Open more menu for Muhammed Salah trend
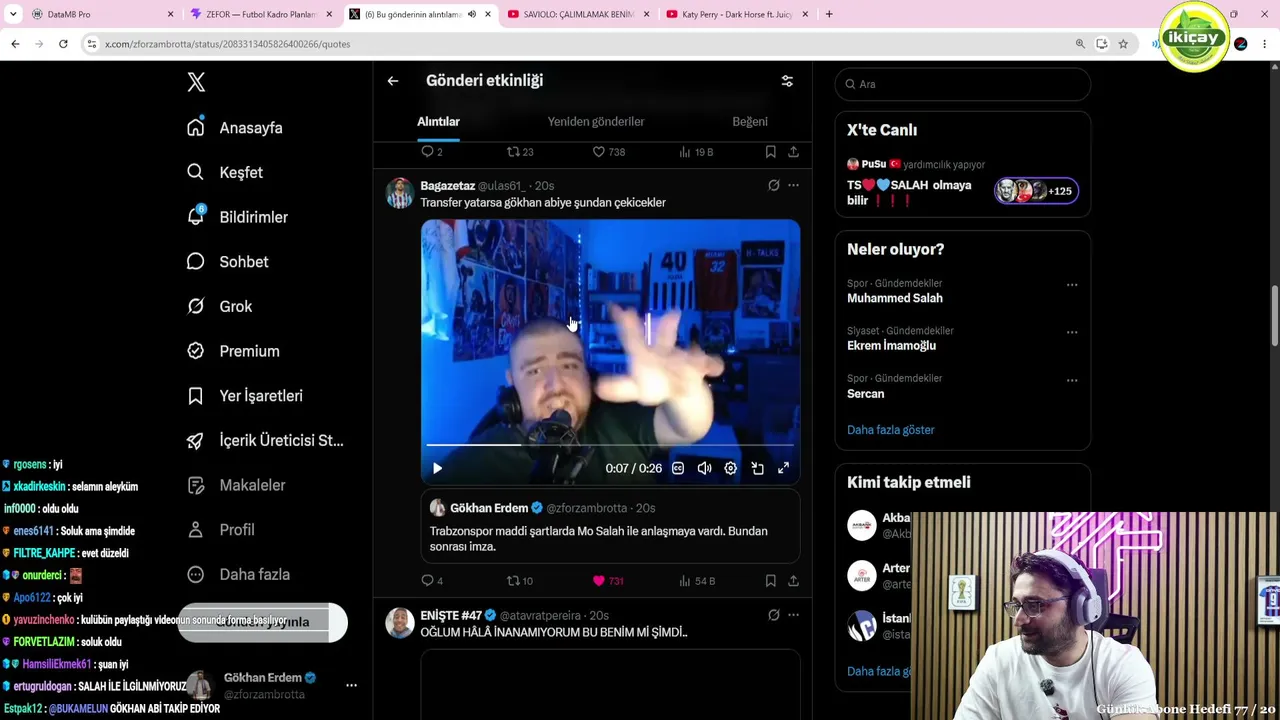 tap(1072, 285)
